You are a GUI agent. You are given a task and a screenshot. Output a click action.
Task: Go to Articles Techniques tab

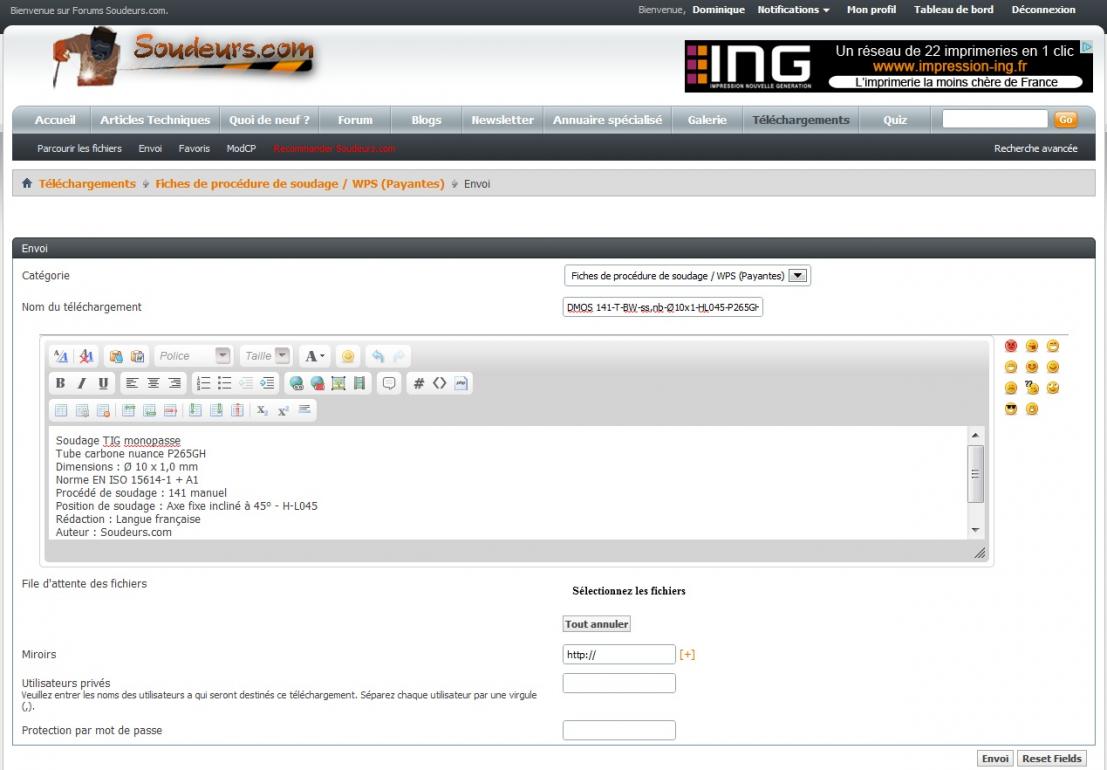[155, 120]
